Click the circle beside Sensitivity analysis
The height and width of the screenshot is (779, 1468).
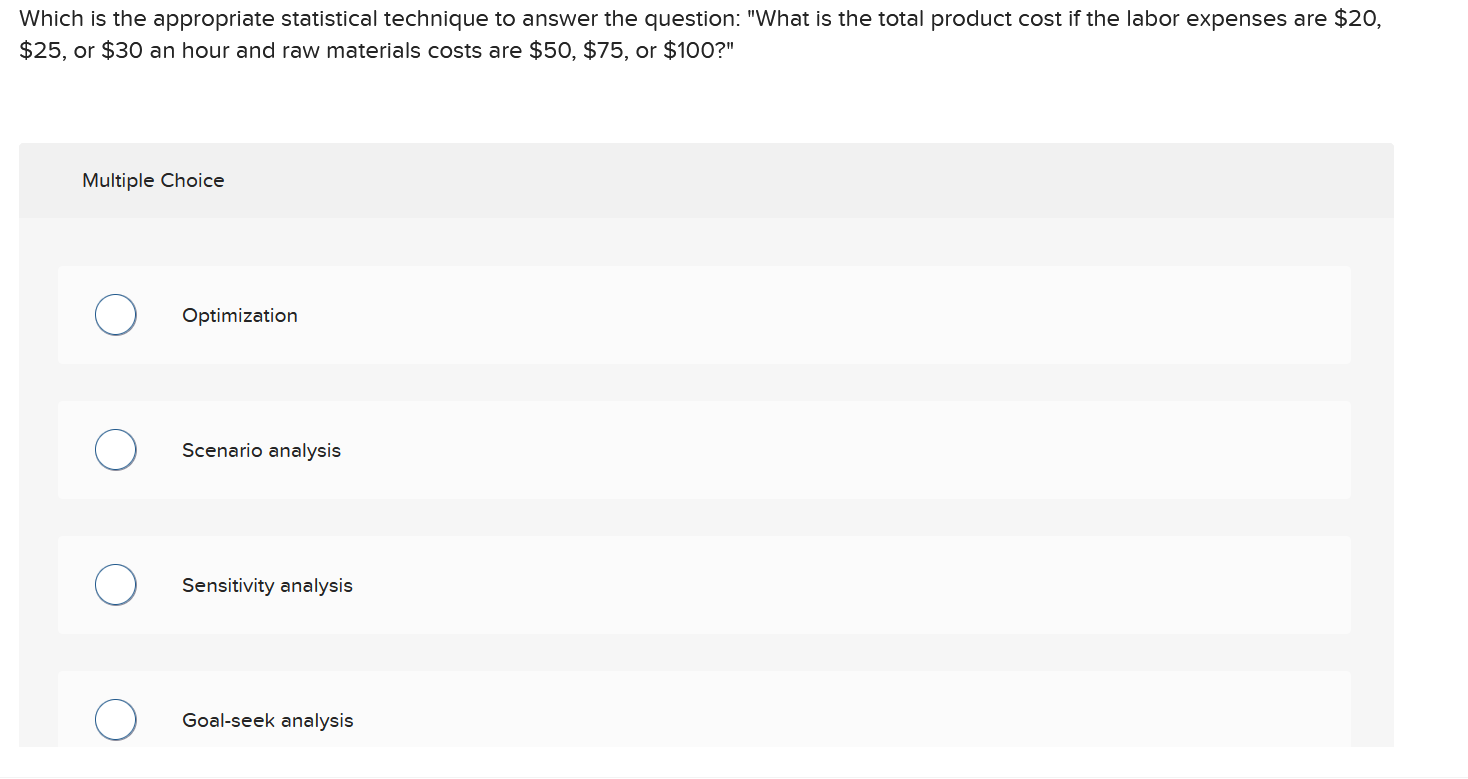(x=115, y=584)
